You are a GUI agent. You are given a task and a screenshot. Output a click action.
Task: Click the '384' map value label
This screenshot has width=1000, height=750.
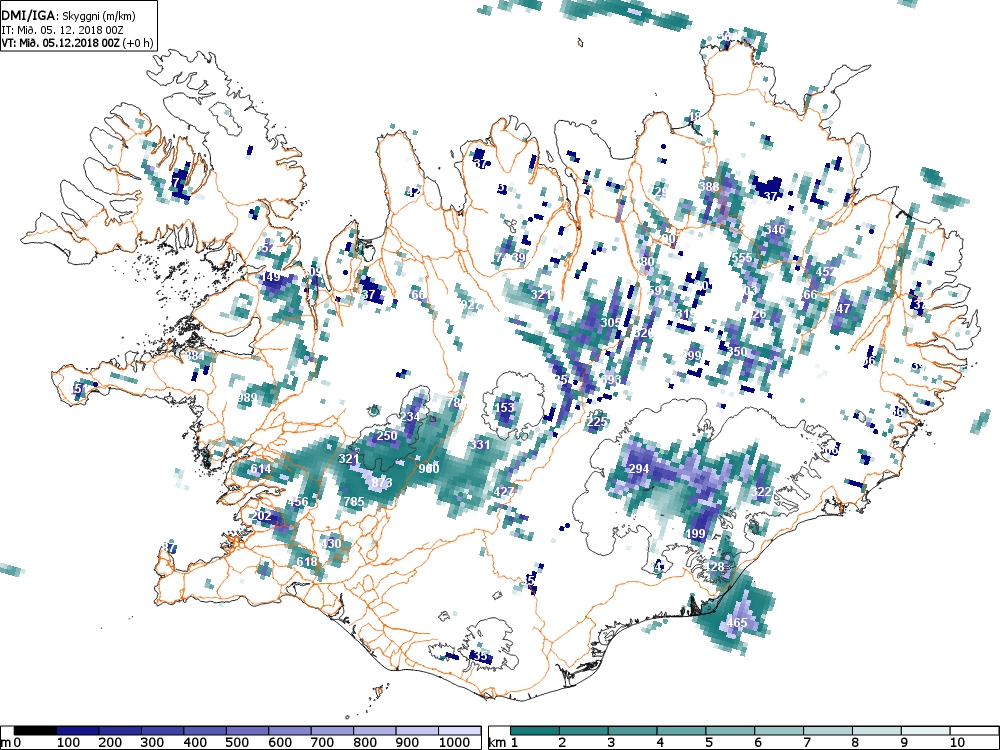(x=195, y=356)
